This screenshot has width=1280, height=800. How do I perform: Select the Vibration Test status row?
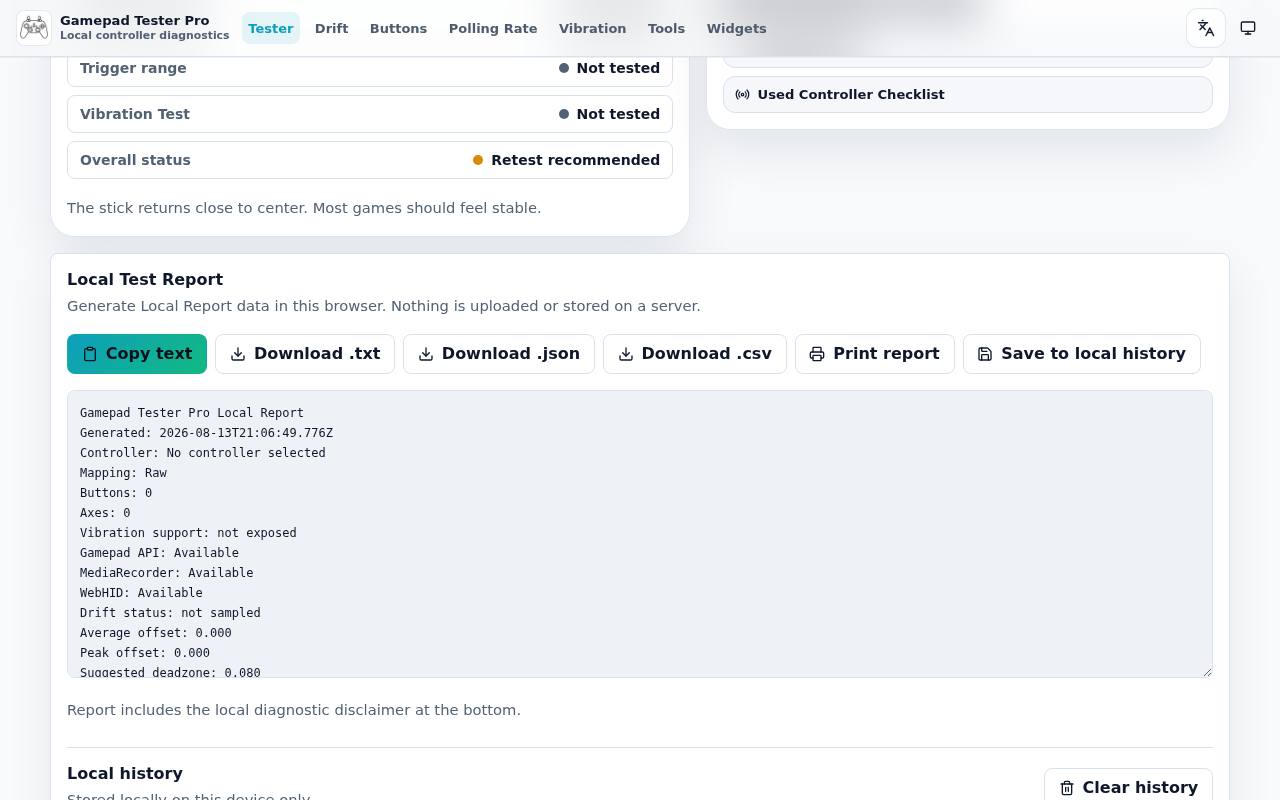pyautogui.click(x=370, y=114)
